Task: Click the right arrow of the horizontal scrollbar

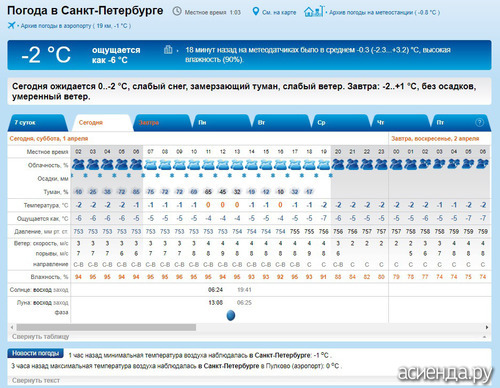Action: coord(487,327)
